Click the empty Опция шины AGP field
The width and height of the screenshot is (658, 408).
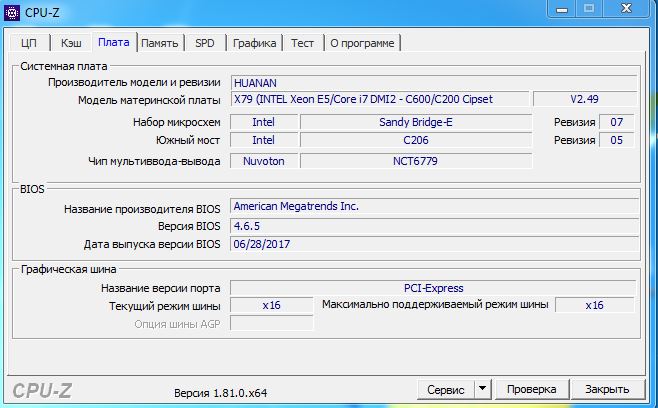(272, 324)
